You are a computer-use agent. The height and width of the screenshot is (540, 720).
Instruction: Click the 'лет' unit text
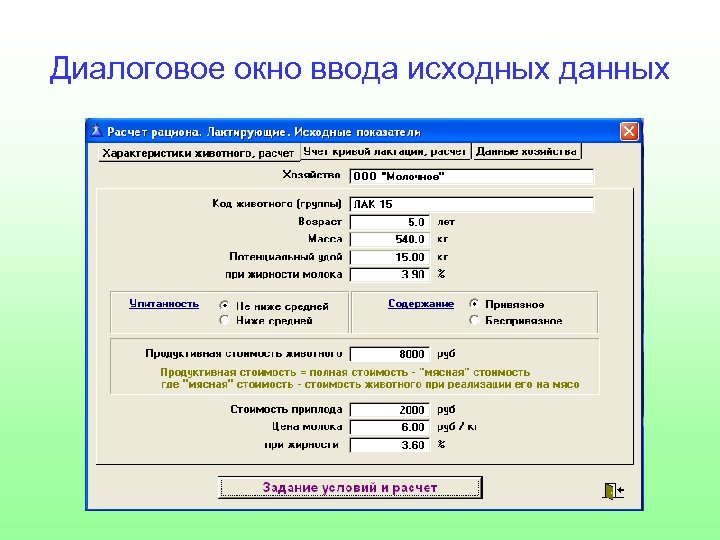tap(446, 221)
